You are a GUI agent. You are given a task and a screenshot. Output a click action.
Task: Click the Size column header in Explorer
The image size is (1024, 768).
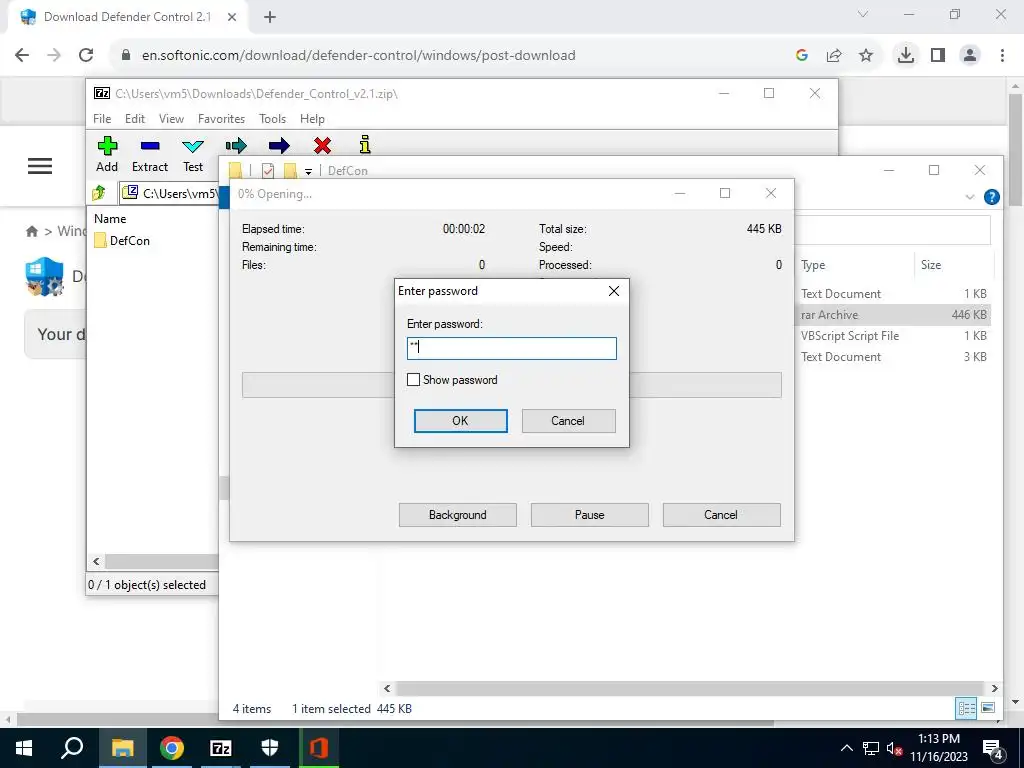pos(931,264)
